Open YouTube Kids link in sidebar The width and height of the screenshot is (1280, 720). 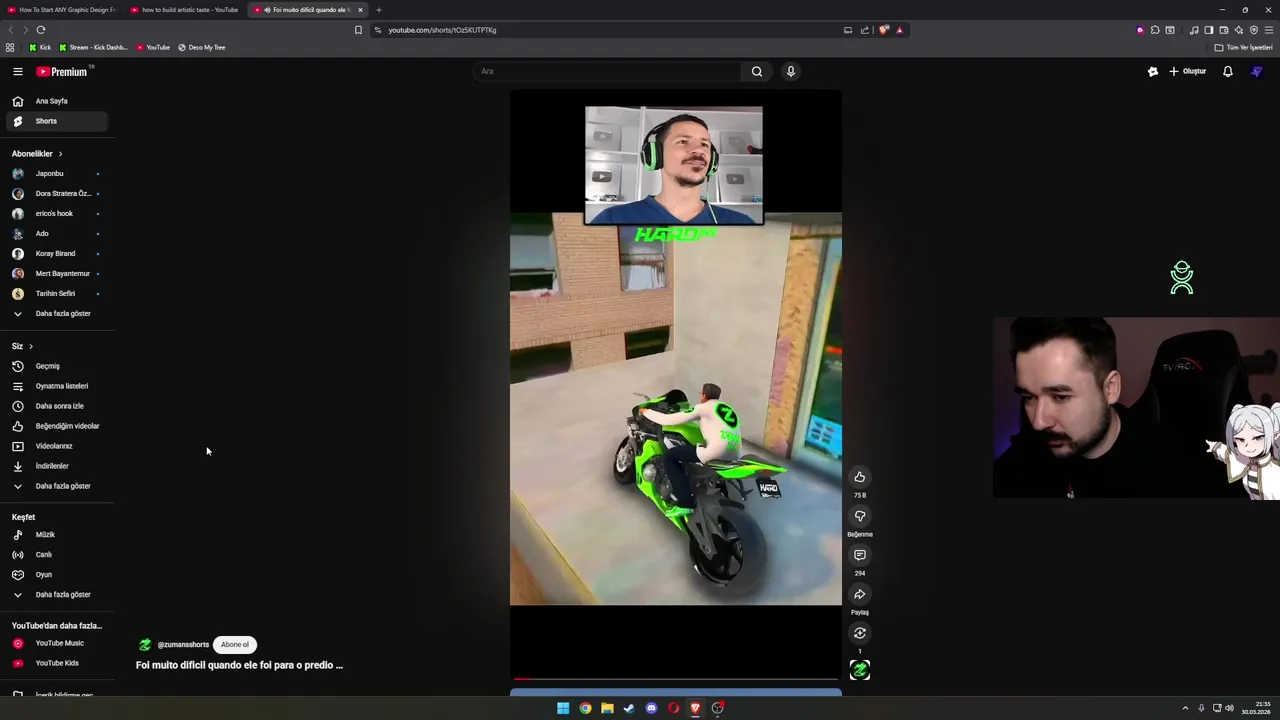[56, 663]
